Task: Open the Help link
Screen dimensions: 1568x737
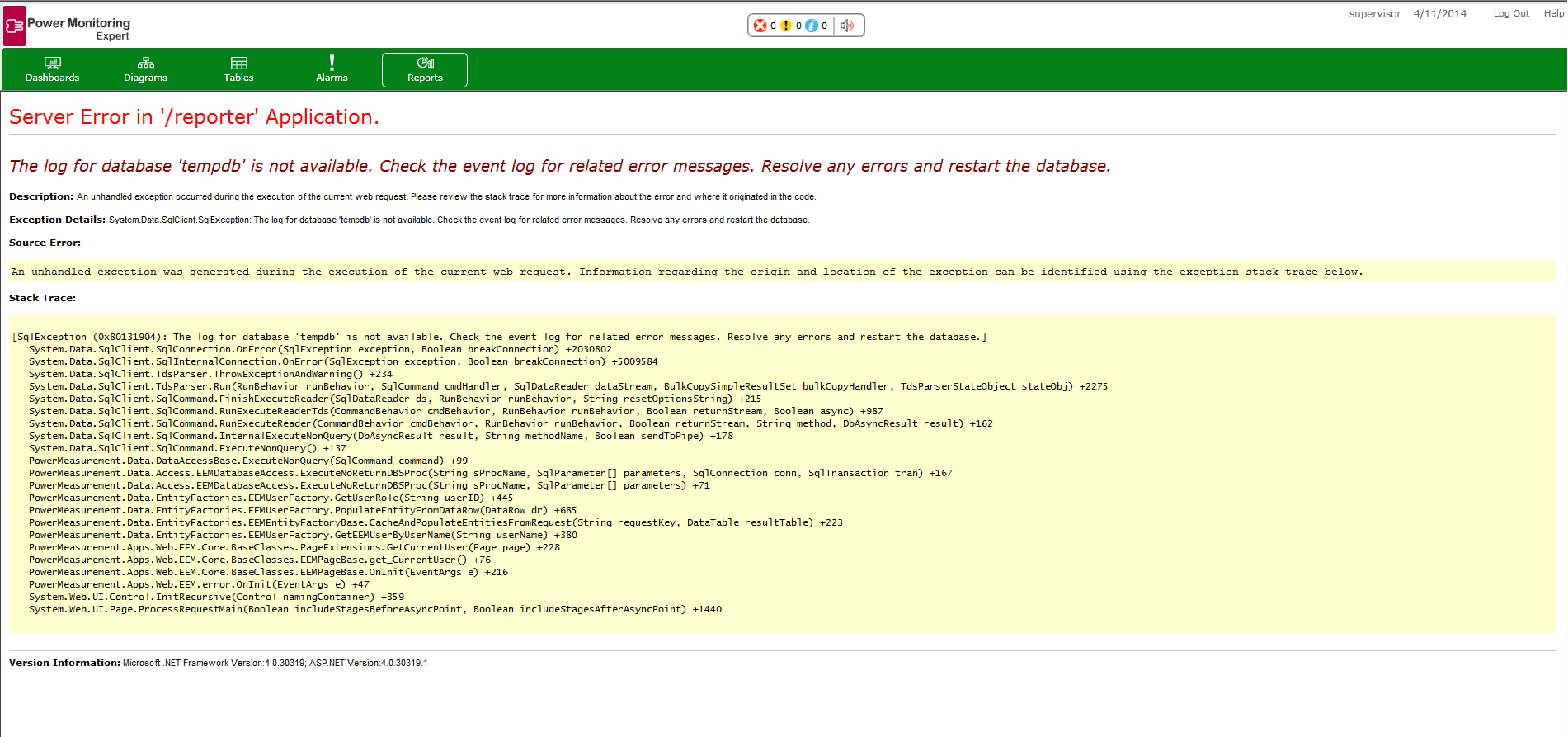Action: click(1554, 13)
